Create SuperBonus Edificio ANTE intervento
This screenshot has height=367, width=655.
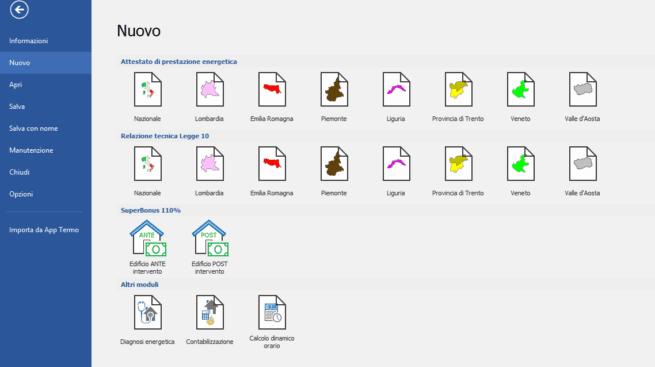click(x=147, y=247)
